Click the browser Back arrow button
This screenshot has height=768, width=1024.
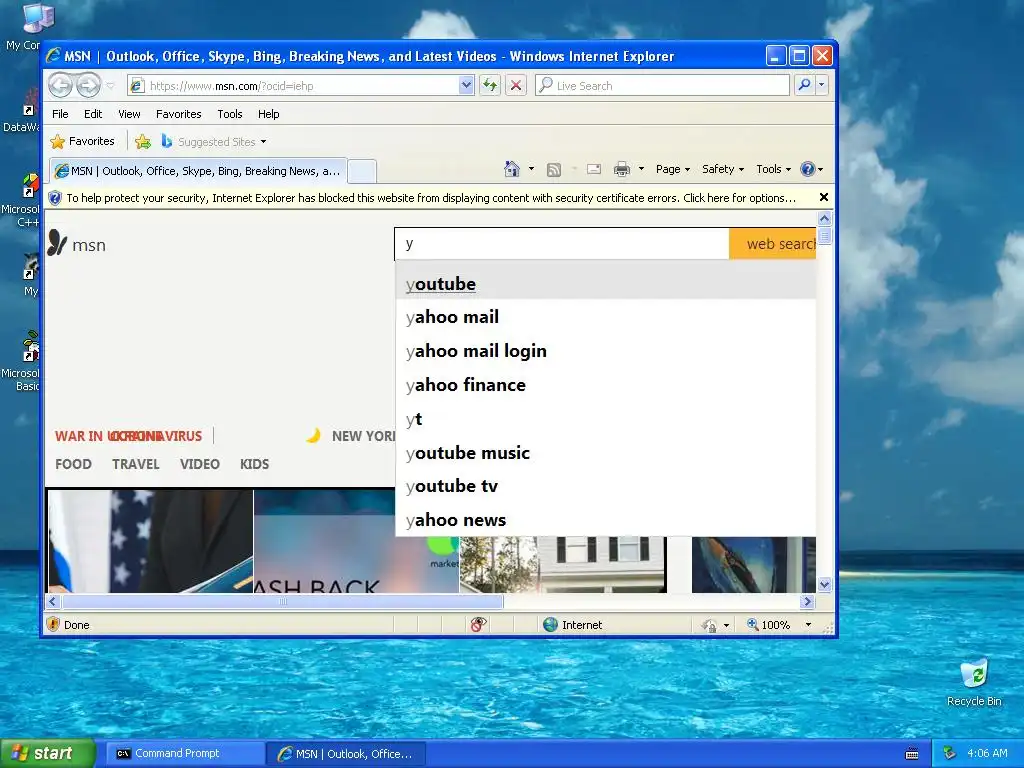(60, 85)
